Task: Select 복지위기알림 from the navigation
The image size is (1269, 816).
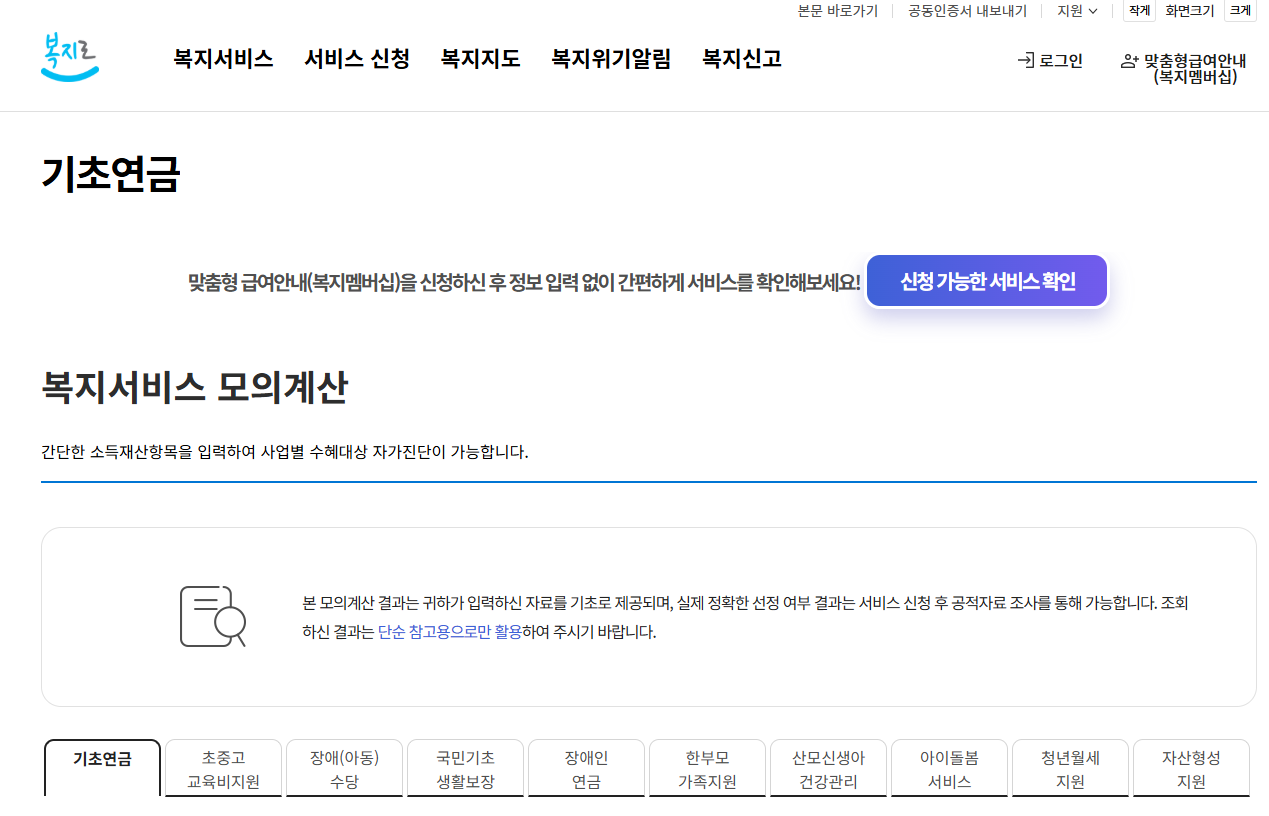Action: point(611,60)
